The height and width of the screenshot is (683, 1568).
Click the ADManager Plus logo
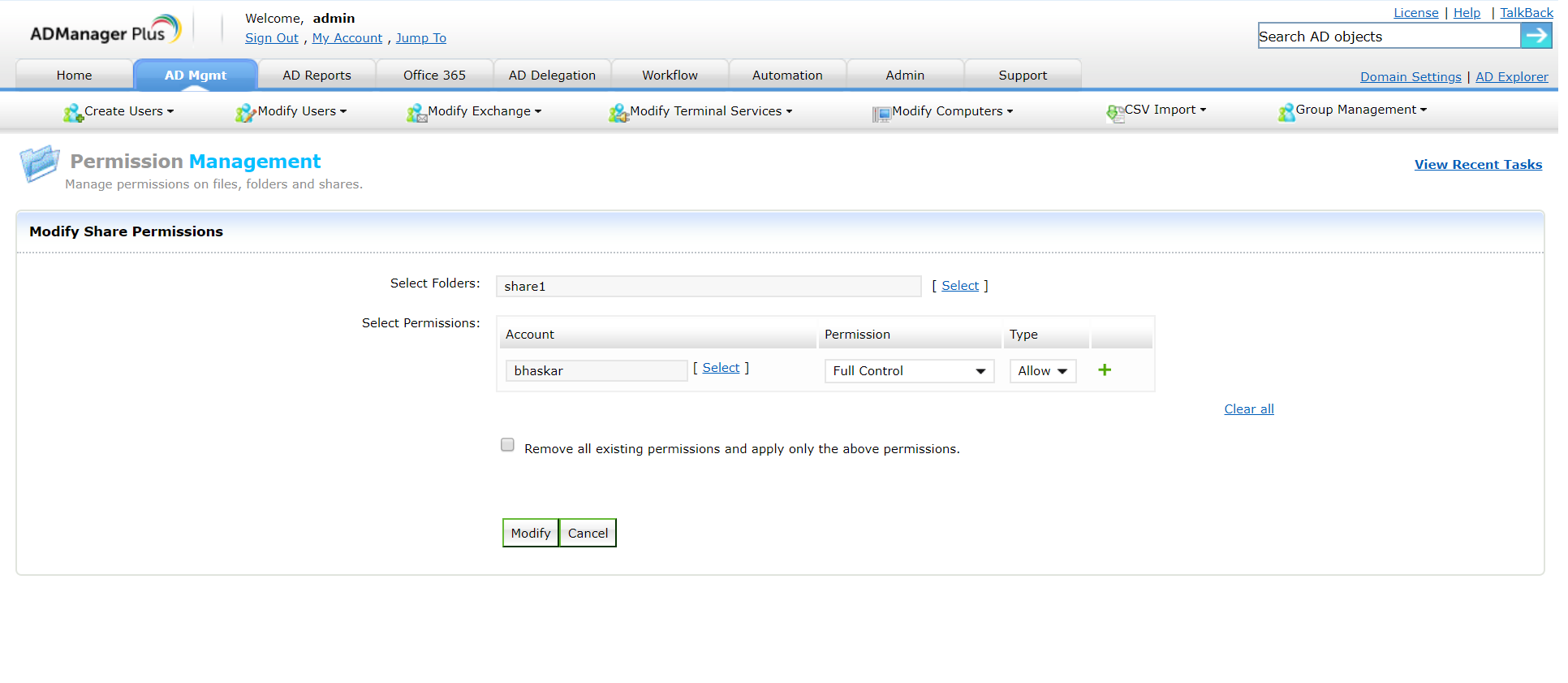pyautogui.click(x=106, y=30)
